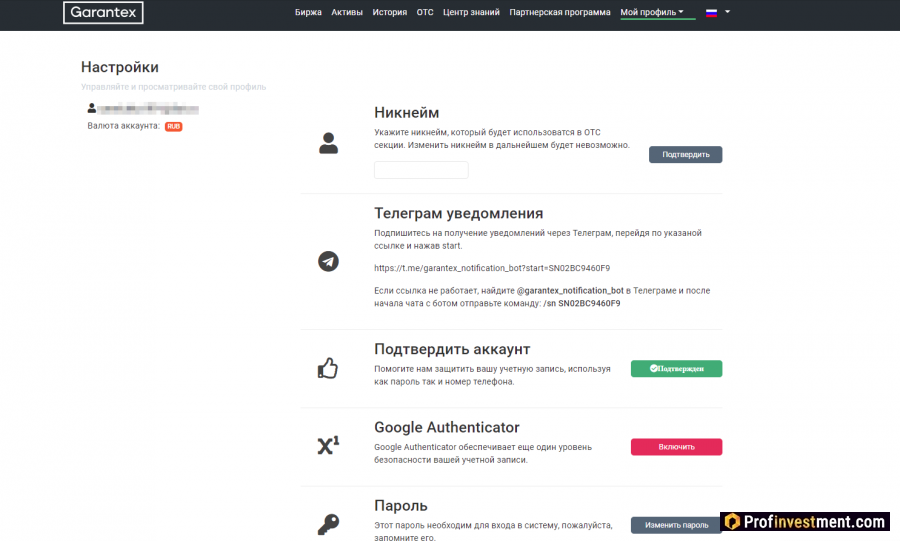
Task: Select OTC in navigation
Action: [425, 12]
